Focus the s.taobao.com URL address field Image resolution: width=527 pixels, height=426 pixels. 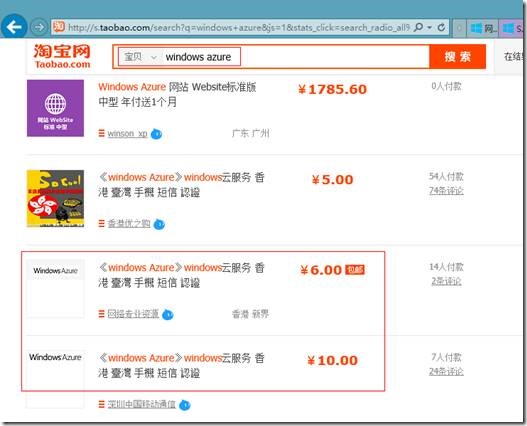coord(238,27)
